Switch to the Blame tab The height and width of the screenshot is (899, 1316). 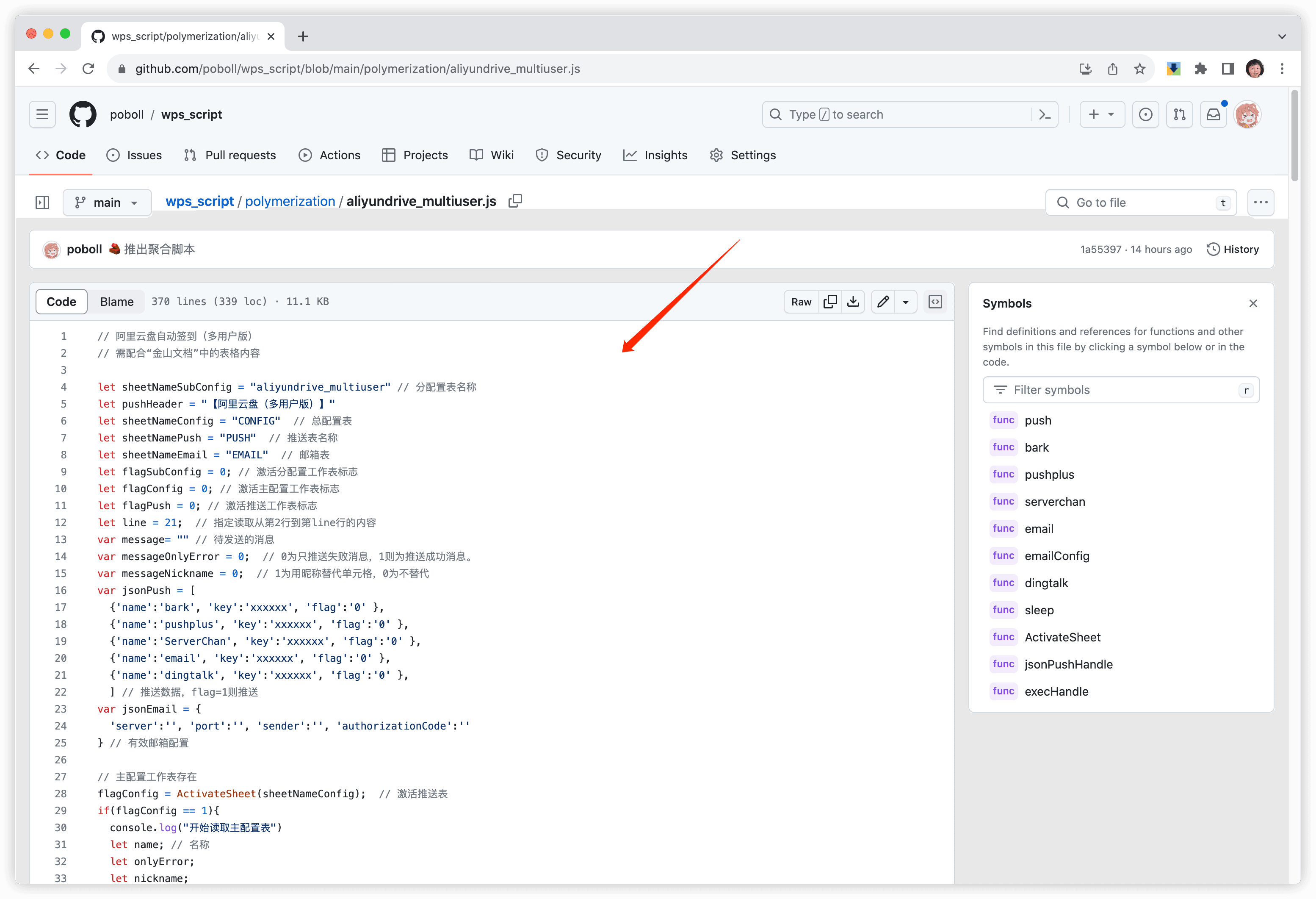(x=116, y=301)
